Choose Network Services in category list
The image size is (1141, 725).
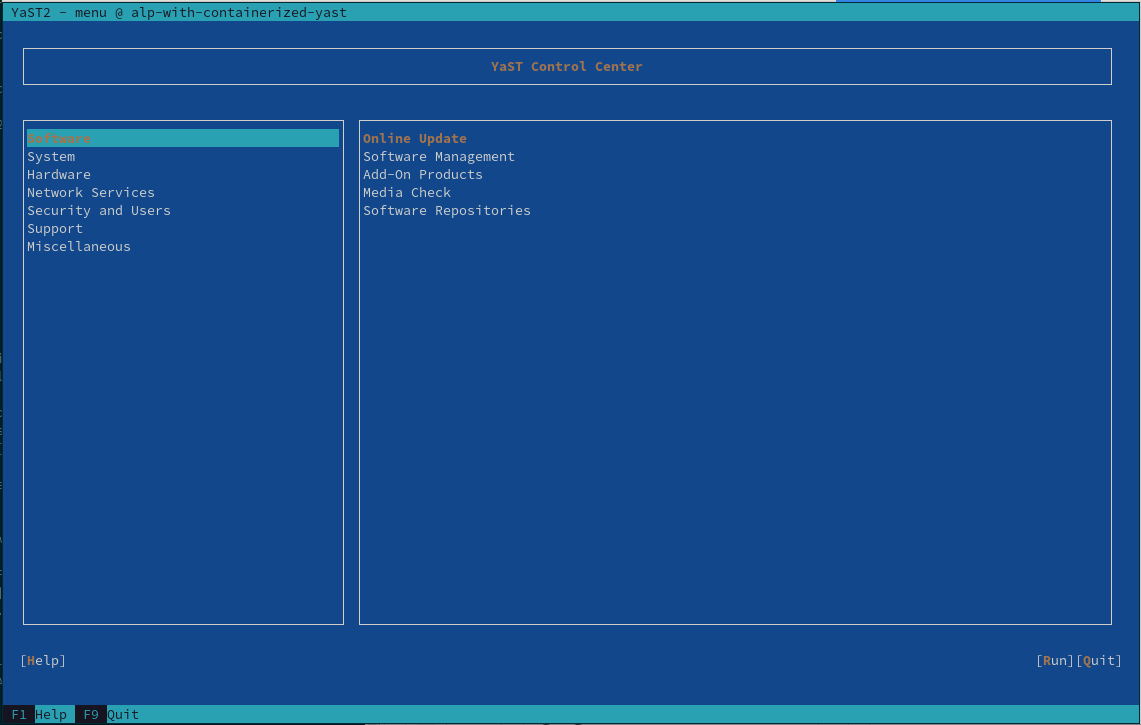pos(91,192)
